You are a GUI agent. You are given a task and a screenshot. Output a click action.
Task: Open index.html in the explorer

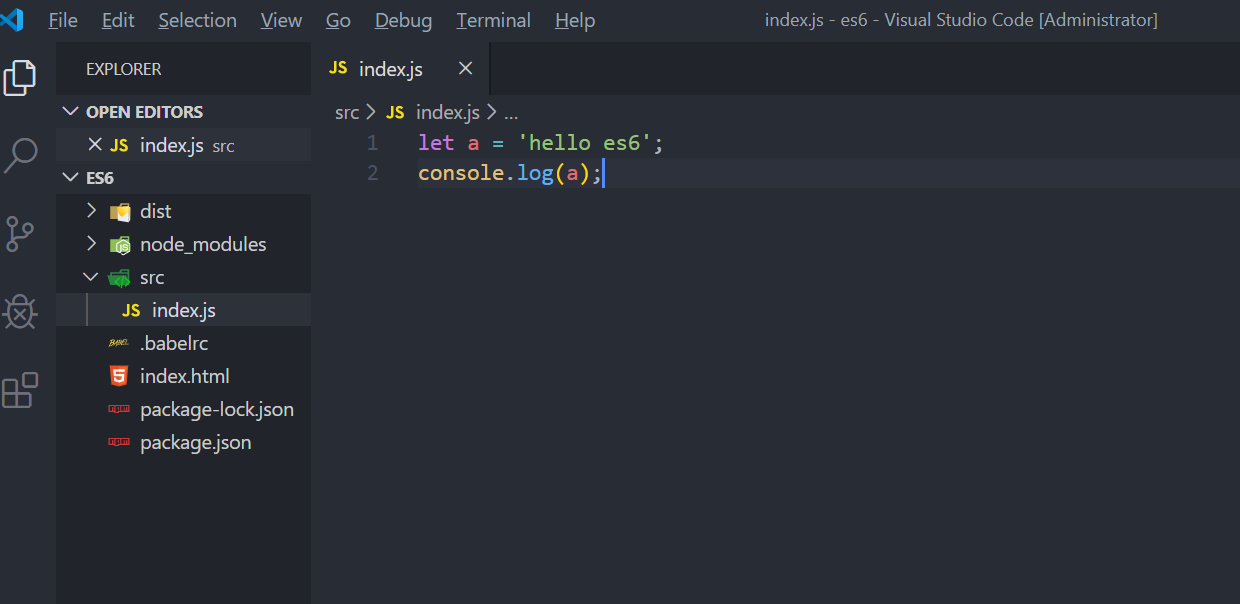[184, 376]
